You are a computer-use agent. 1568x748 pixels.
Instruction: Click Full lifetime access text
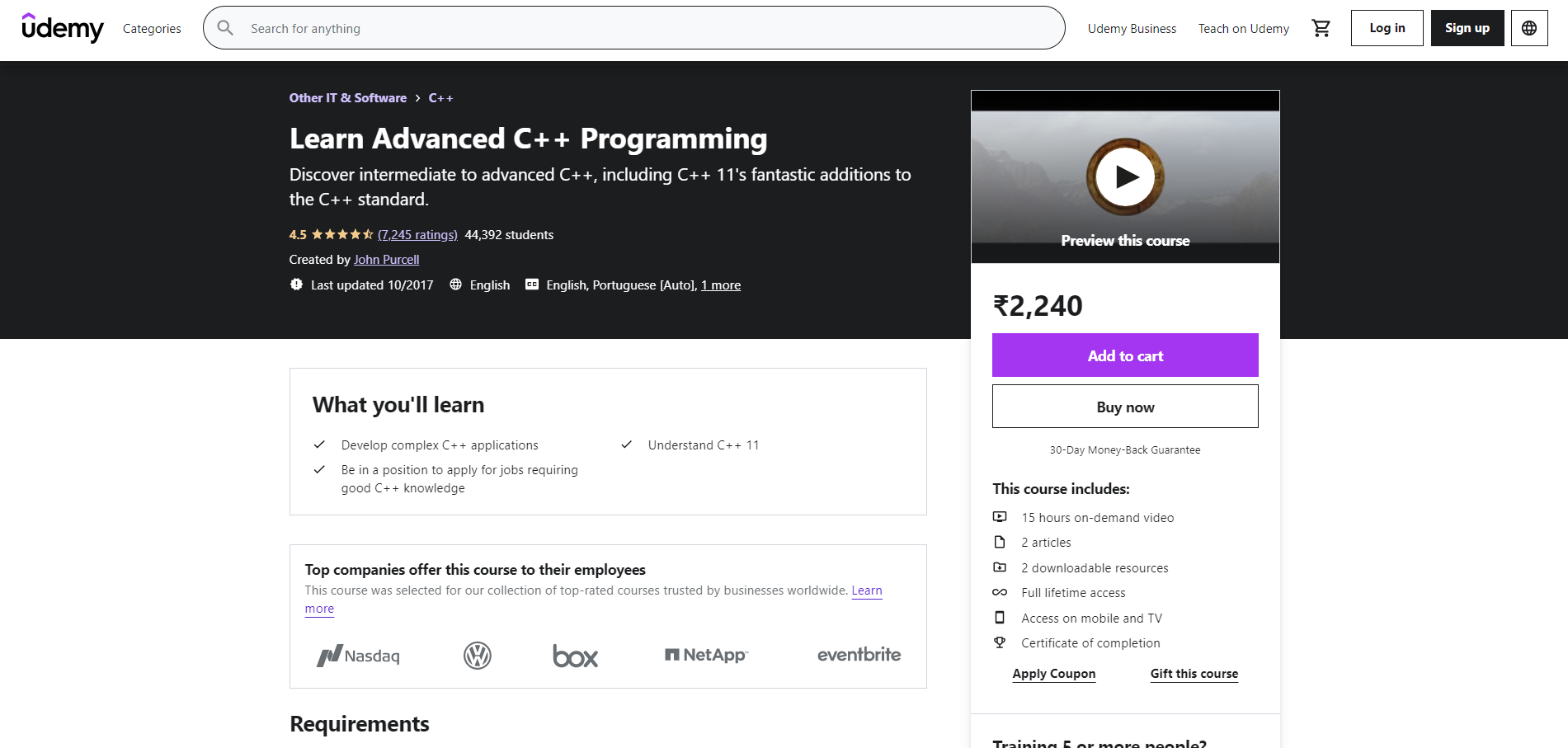tap(1073, 593)
